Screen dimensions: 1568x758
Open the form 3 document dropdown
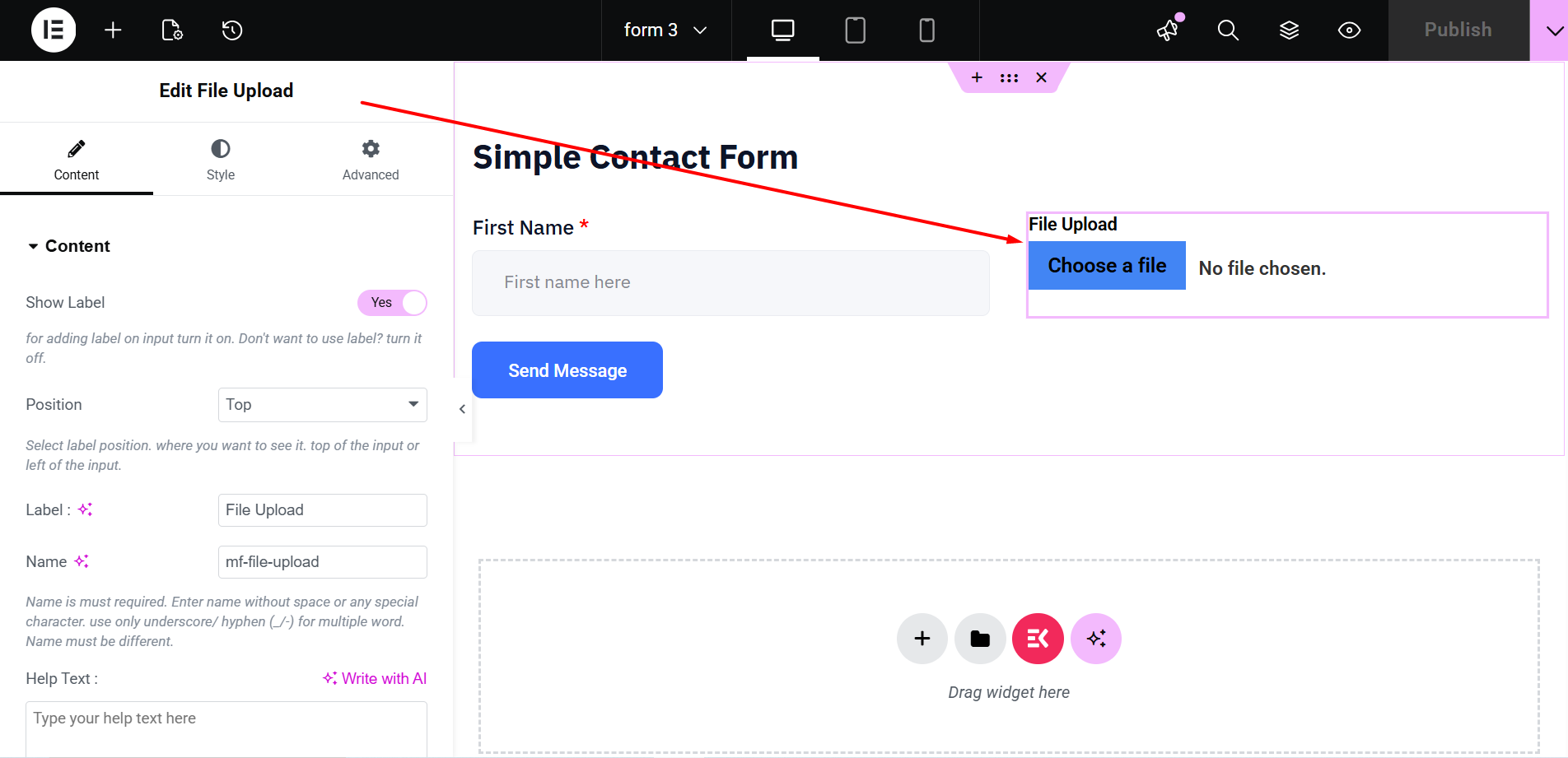pyautogui.click(x=665, y=30)
